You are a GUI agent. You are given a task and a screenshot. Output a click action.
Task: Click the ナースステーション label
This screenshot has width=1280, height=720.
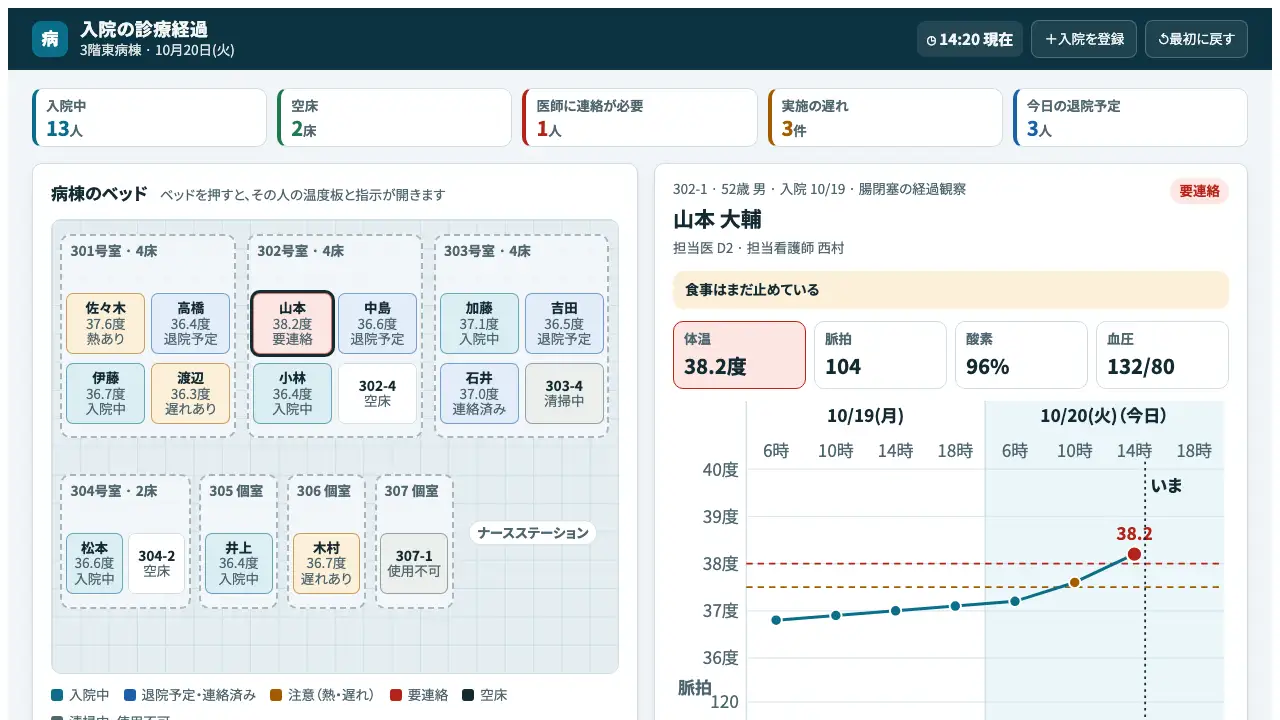(x=533, y=533)
